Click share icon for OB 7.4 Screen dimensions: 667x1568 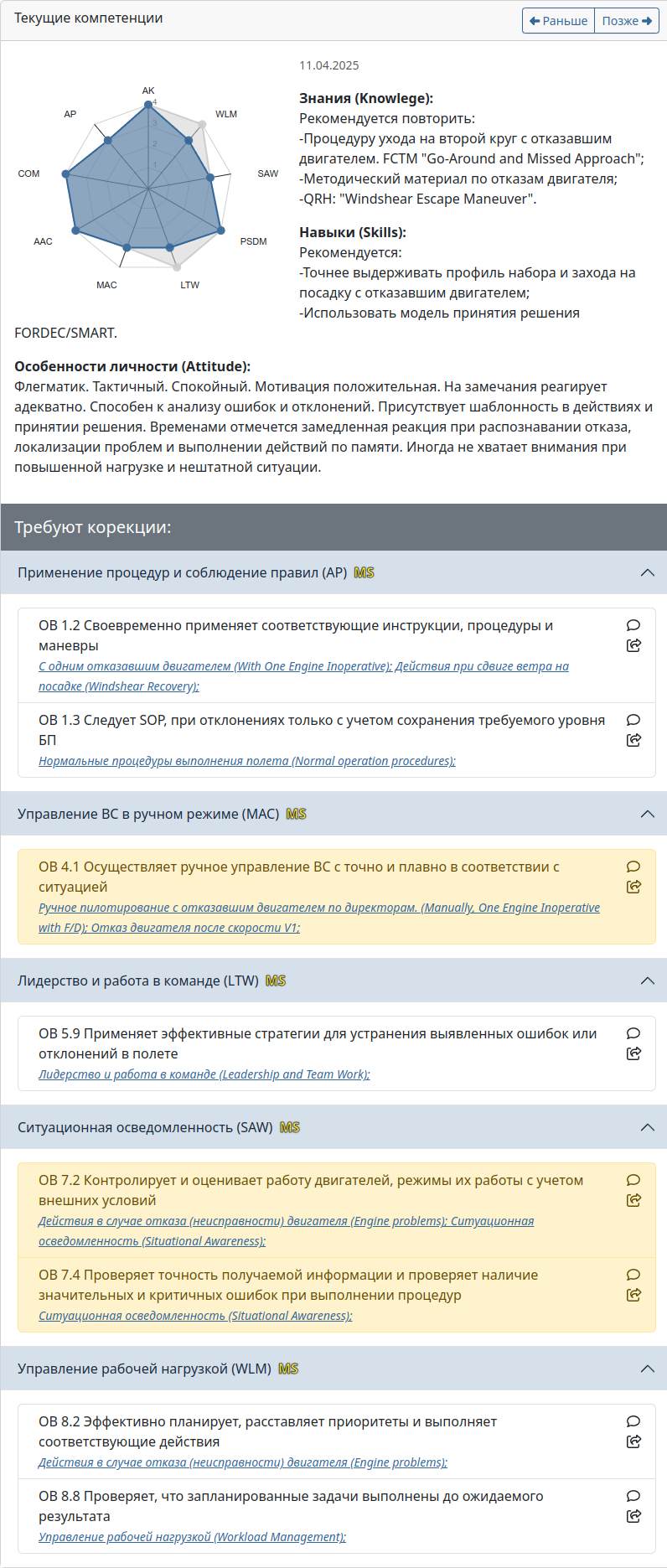tap(633, 1295)
